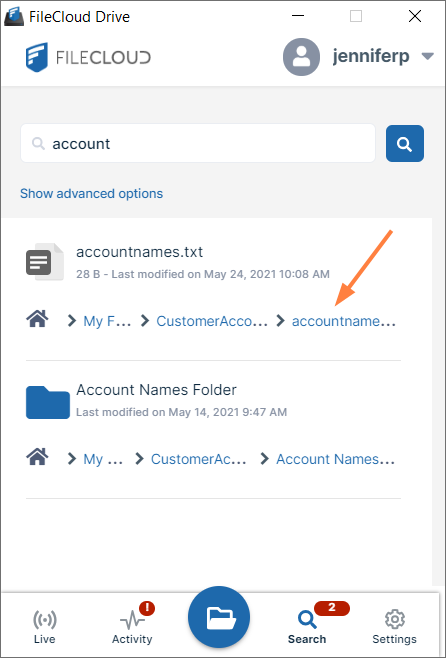This screenshot has height=658, width=446.
Task: Click the blue search magnifier button
Action: pyautogui.click(x=404, y=144)
